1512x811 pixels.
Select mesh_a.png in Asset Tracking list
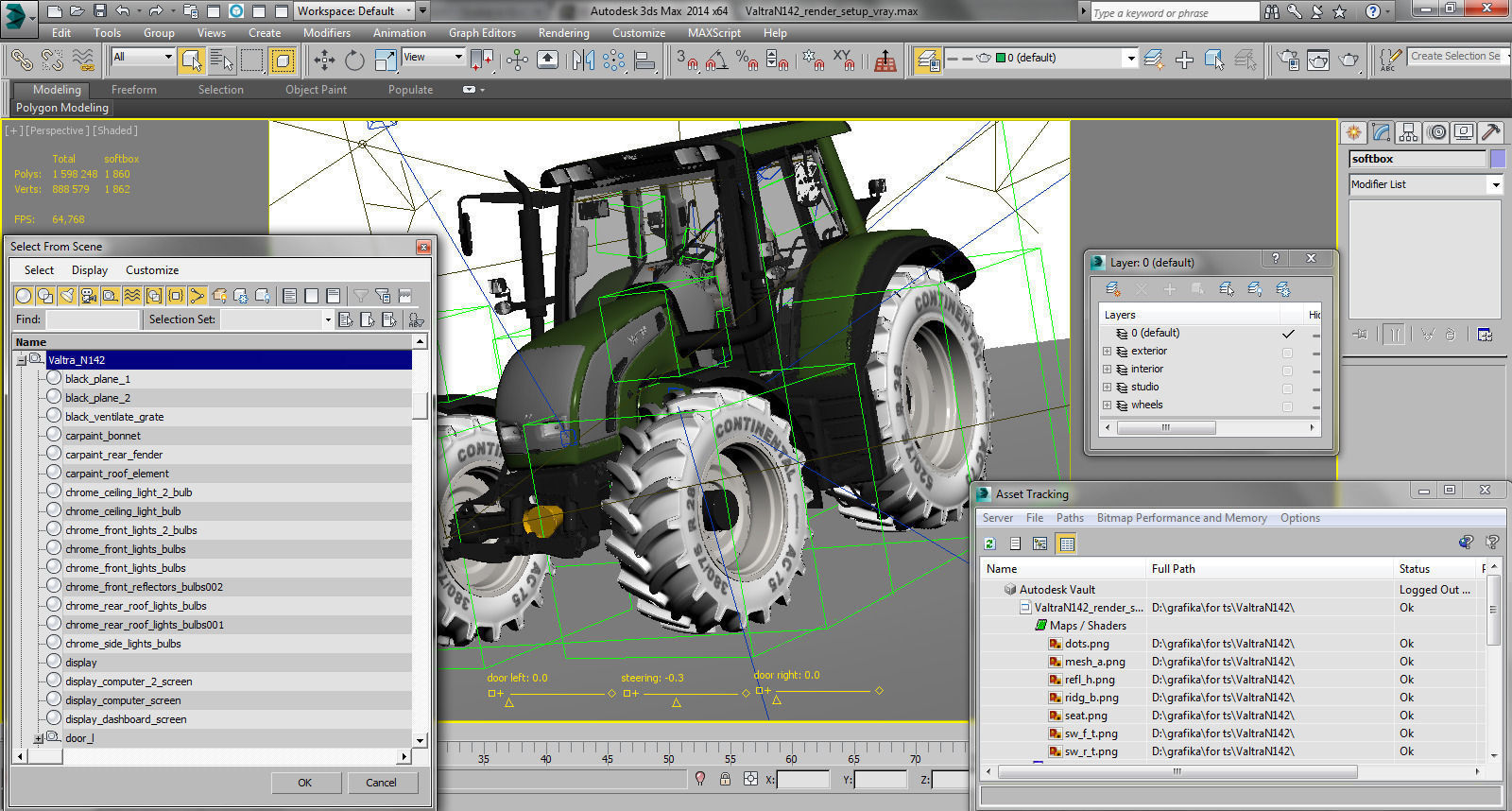tap(1094, 662)
